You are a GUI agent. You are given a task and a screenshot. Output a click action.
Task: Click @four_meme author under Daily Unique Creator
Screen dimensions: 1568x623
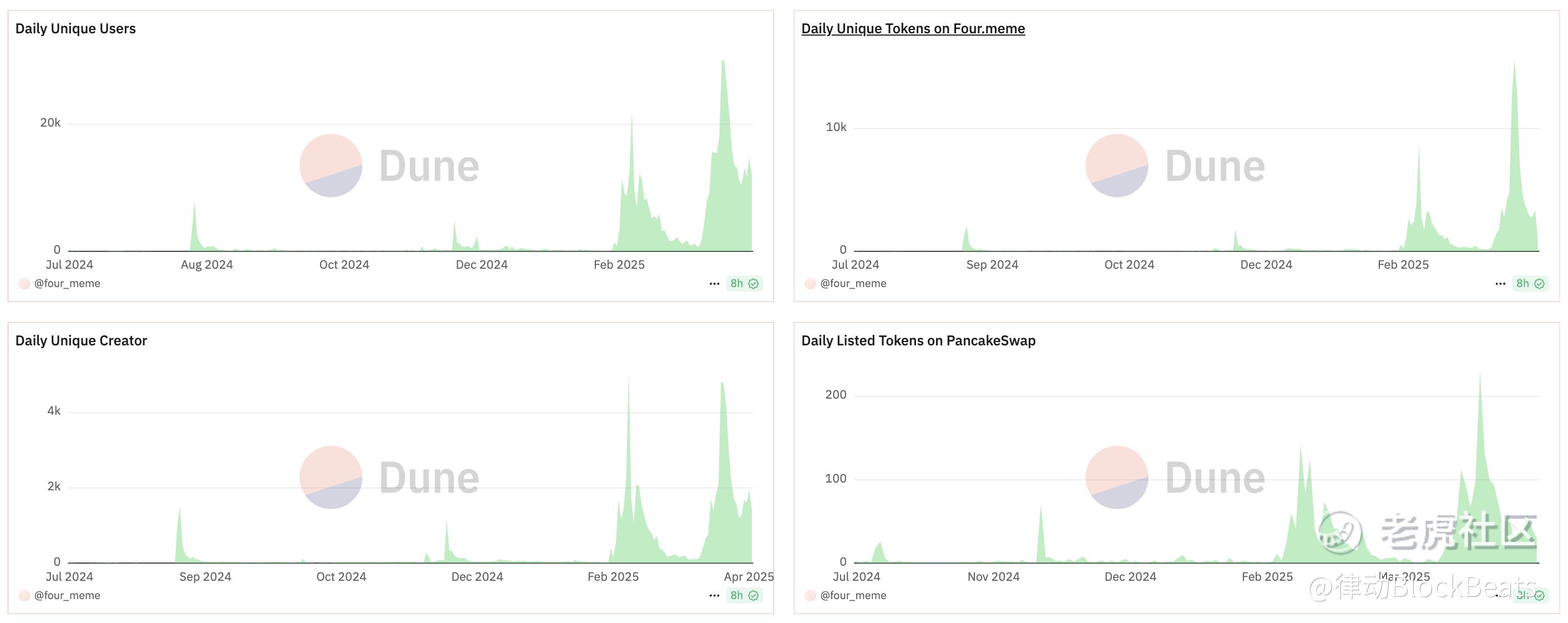67,596
